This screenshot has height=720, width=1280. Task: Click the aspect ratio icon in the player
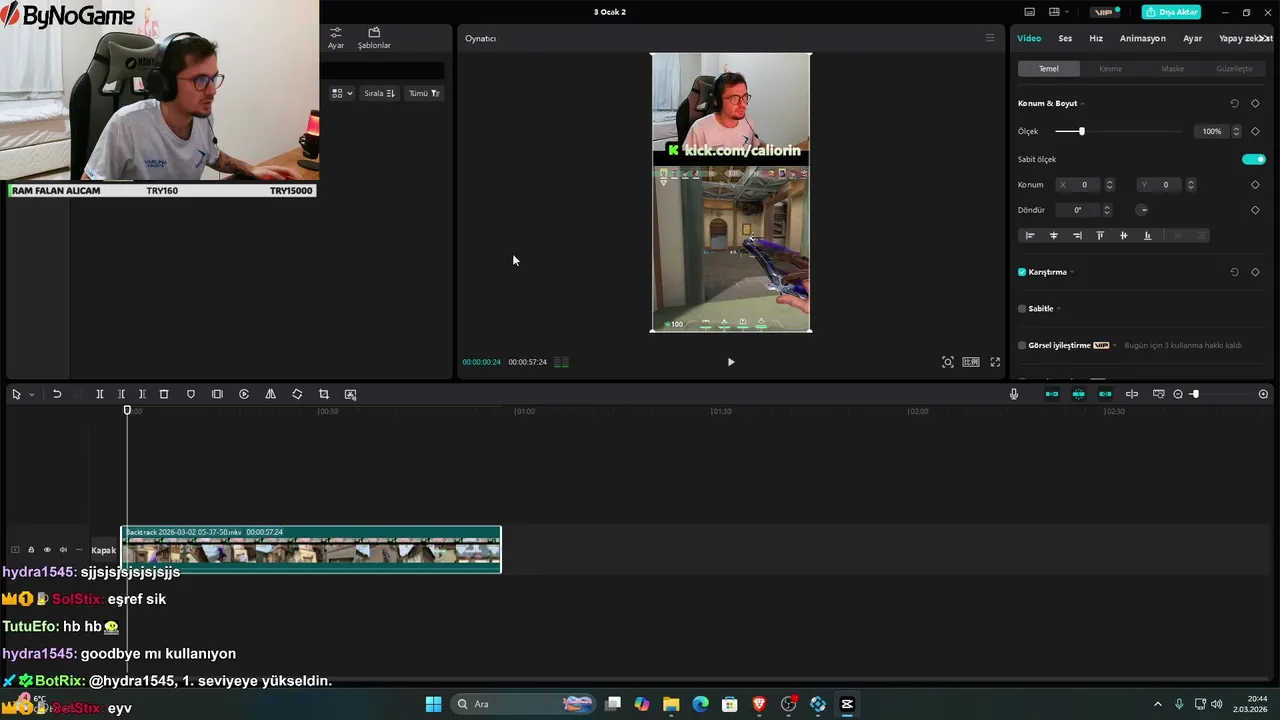[x=971, y=362]
